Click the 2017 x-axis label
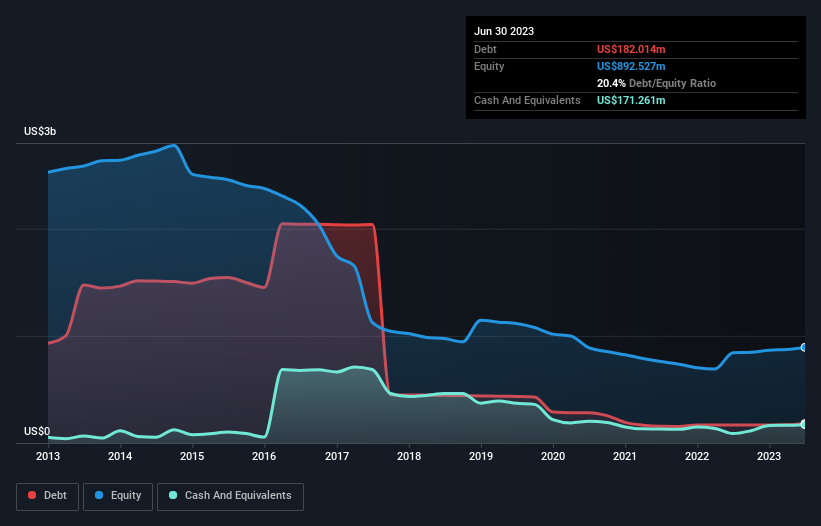This screenshot has height=526, width=821. 337,456
